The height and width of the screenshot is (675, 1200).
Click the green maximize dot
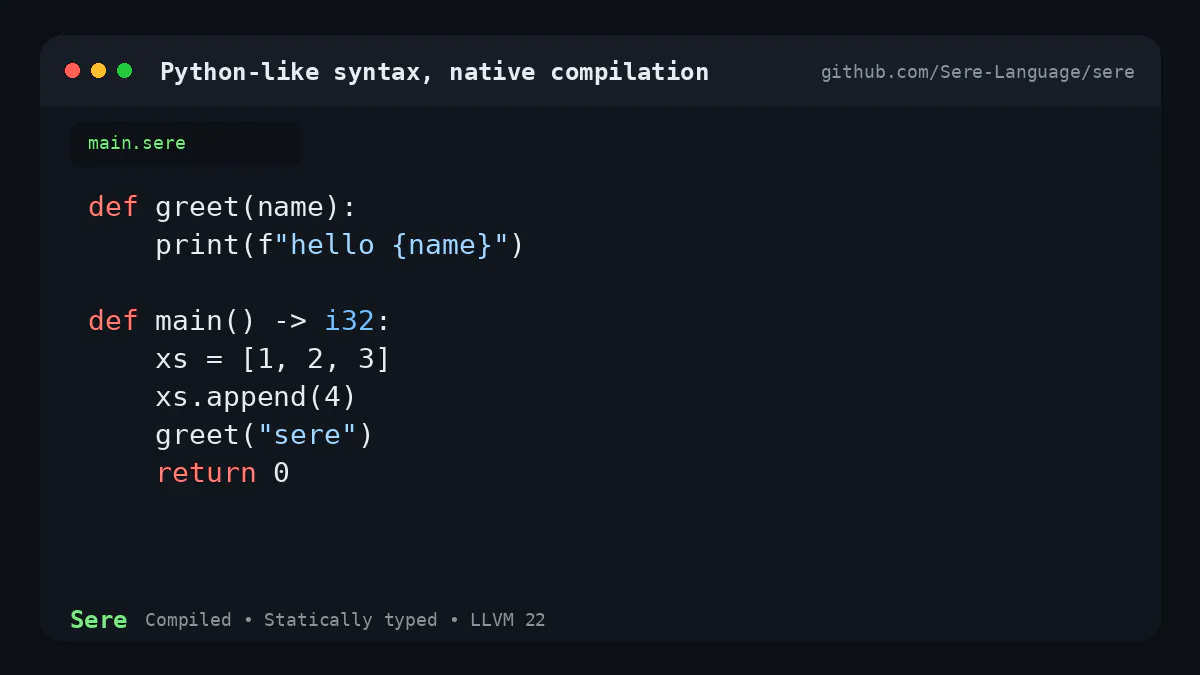[x=124, y=70]
